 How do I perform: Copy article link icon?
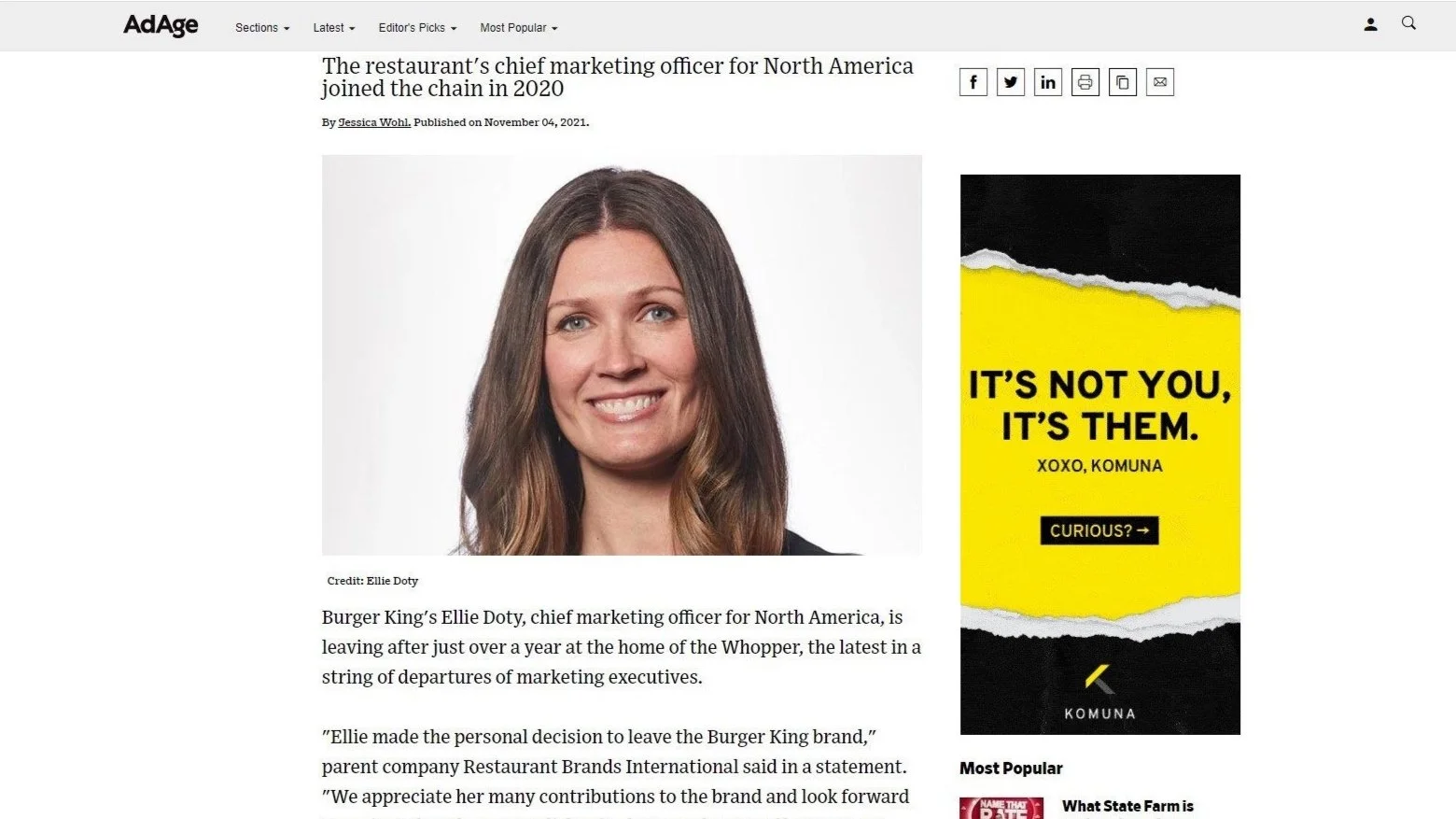point(1123,82)
